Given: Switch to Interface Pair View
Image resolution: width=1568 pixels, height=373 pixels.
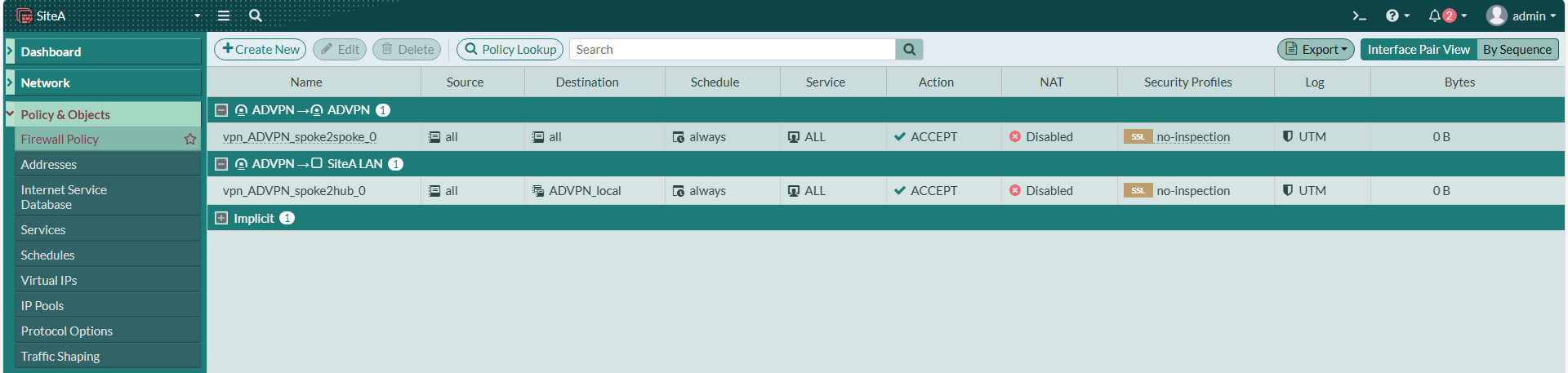Looking at the screenshot, I should tap(1419, 50).
